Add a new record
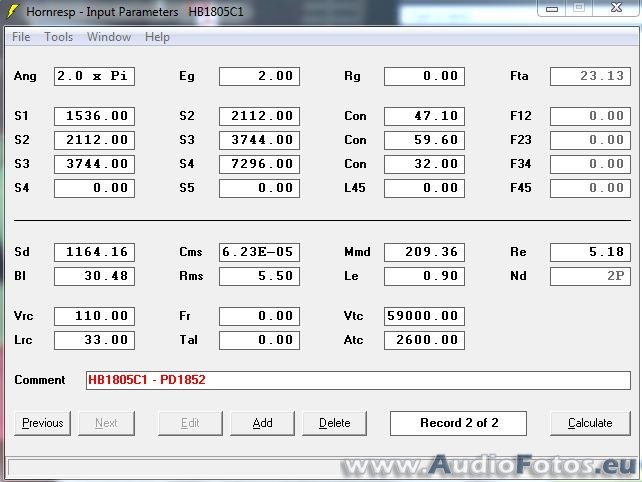Image resolution: width=642 pixels, height=482 pixels. 262,423
